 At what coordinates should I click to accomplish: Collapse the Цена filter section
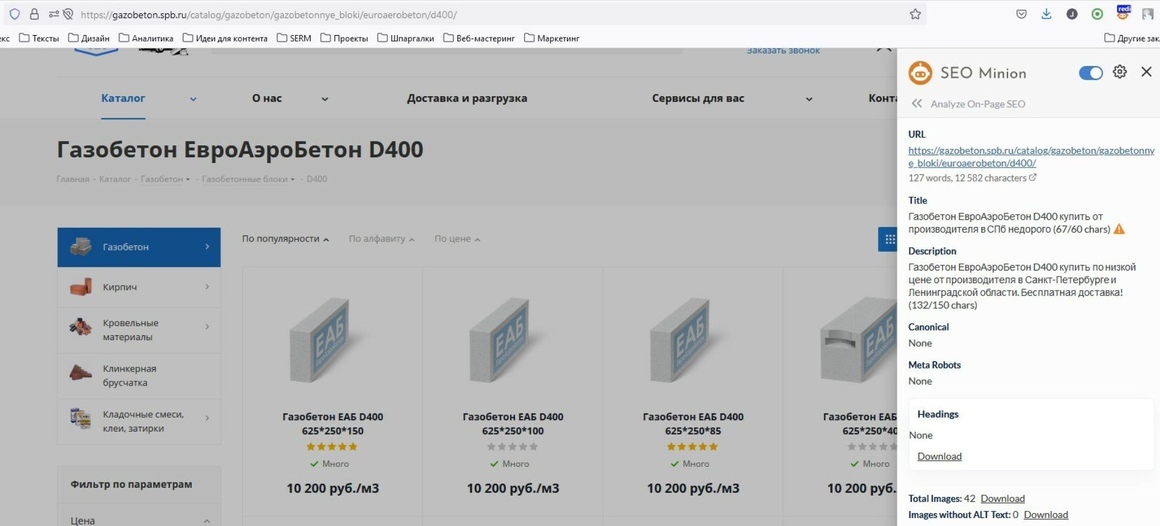[x=206, y=521]
